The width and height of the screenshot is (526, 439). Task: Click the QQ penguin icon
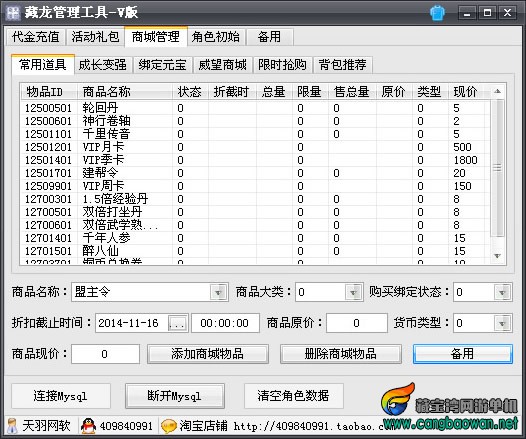pyautogui.click(x=88, y=426)
